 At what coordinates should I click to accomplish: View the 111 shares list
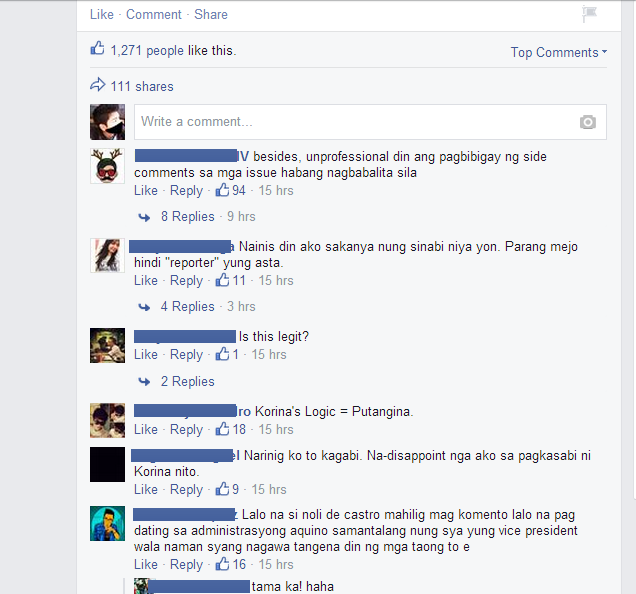142,86
